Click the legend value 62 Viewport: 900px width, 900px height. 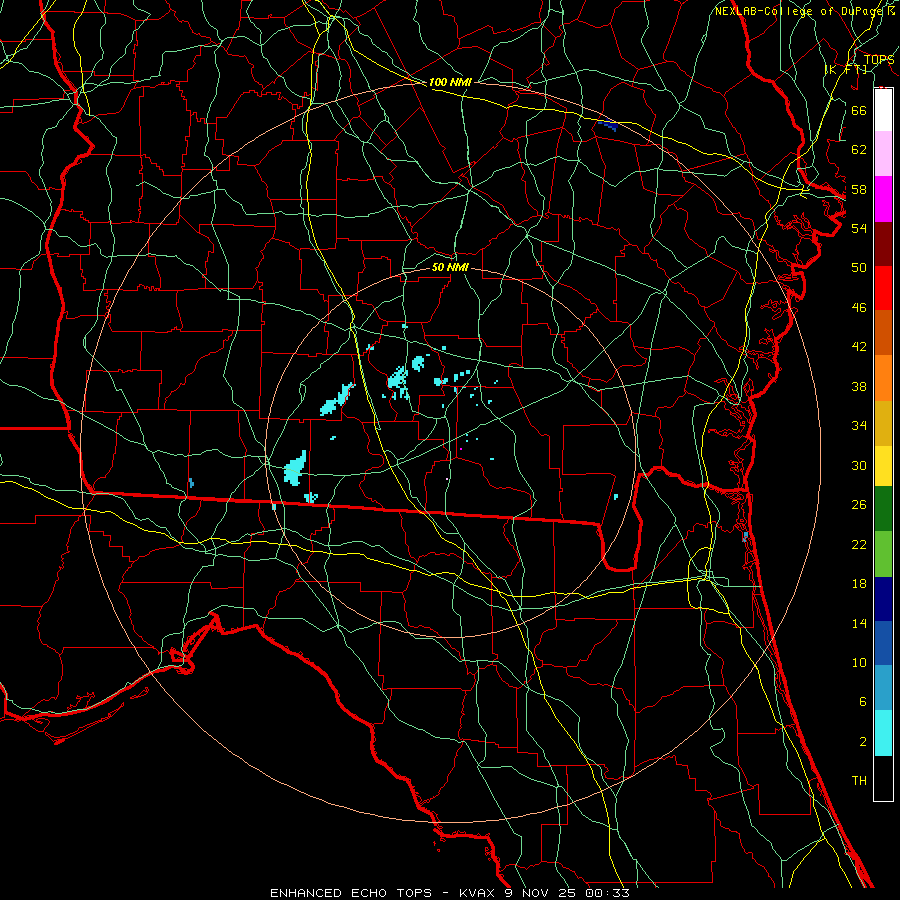pos(859,150)
